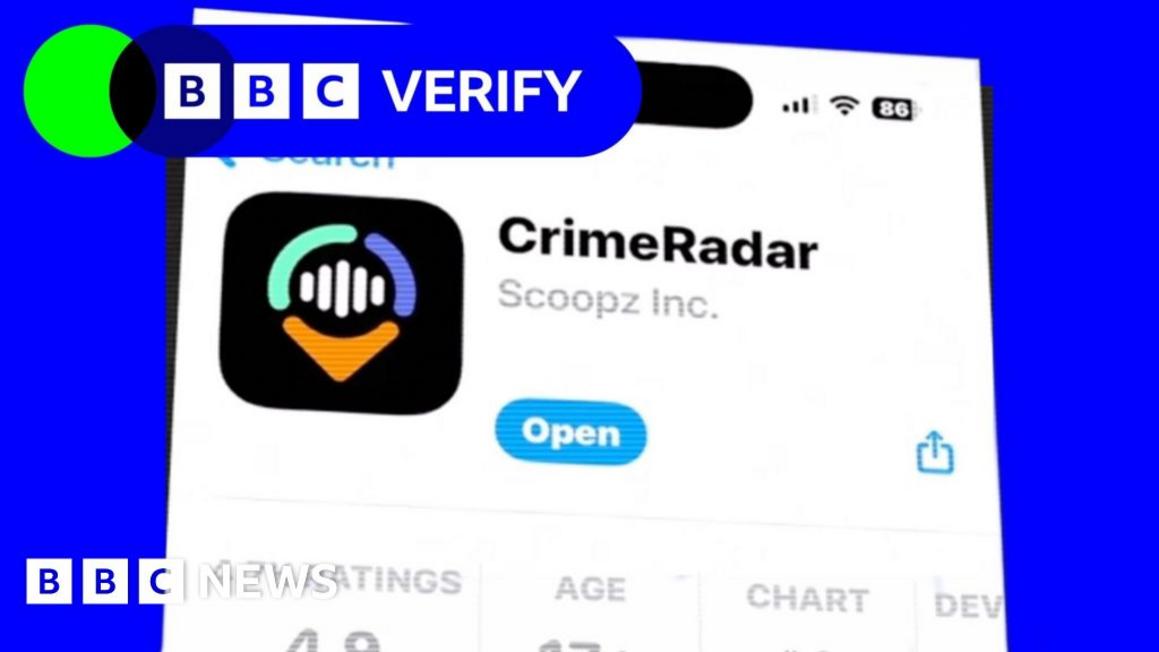The image size is (1159, 652).
Task: Tap the Wi-Fi status icon
Action: (x=843, y=106)
